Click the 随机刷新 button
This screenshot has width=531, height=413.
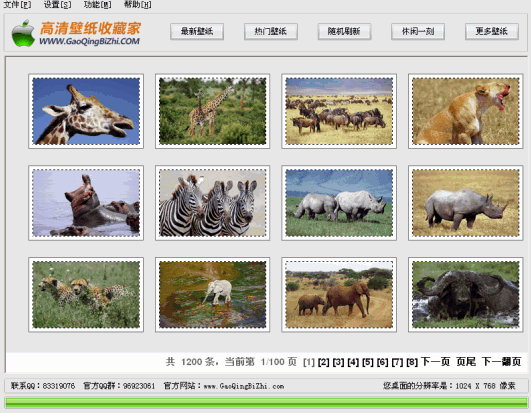(344, 31)
